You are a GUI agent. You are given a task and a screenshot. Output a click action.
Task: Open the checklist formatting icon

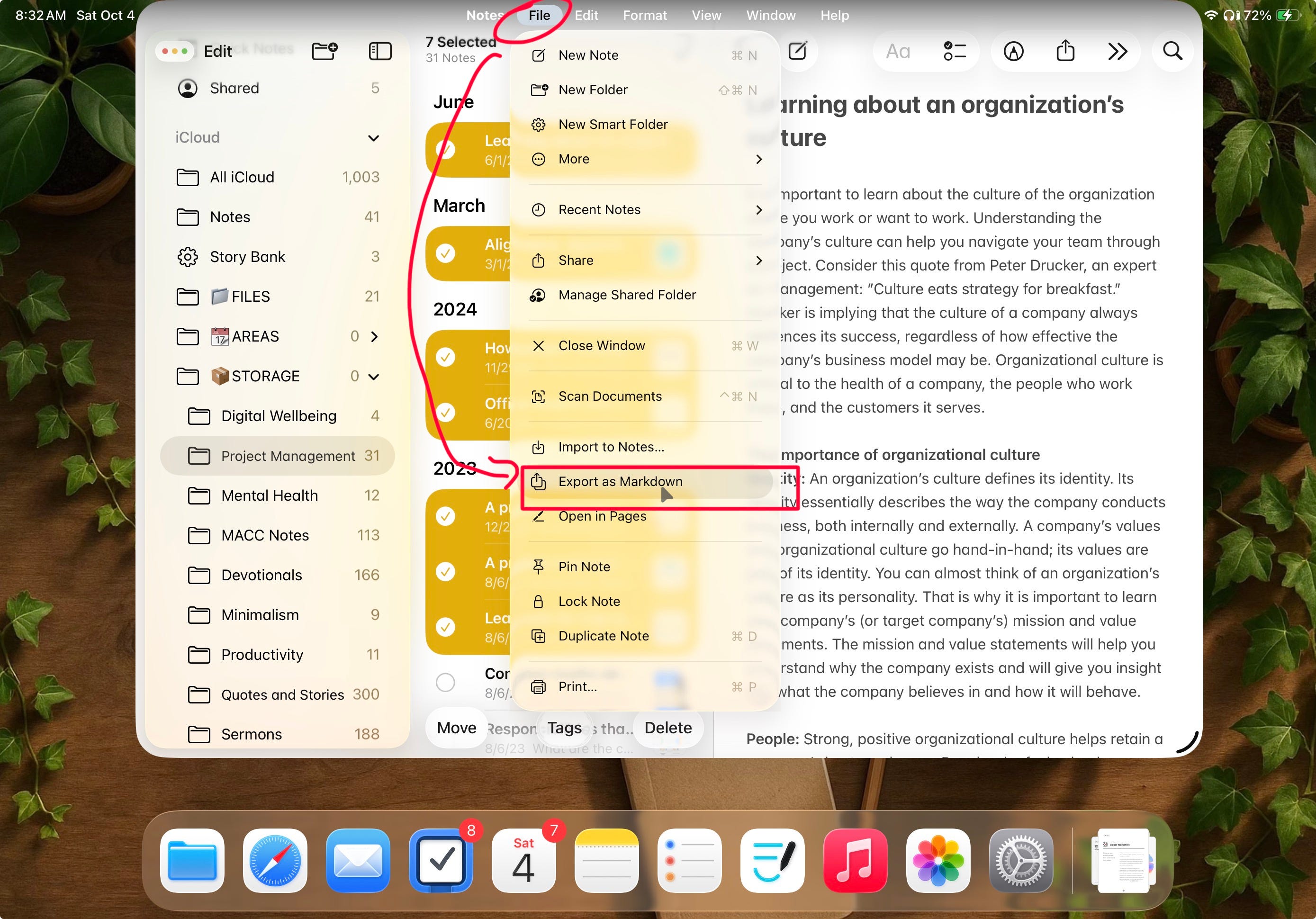[x=955, y=51]
